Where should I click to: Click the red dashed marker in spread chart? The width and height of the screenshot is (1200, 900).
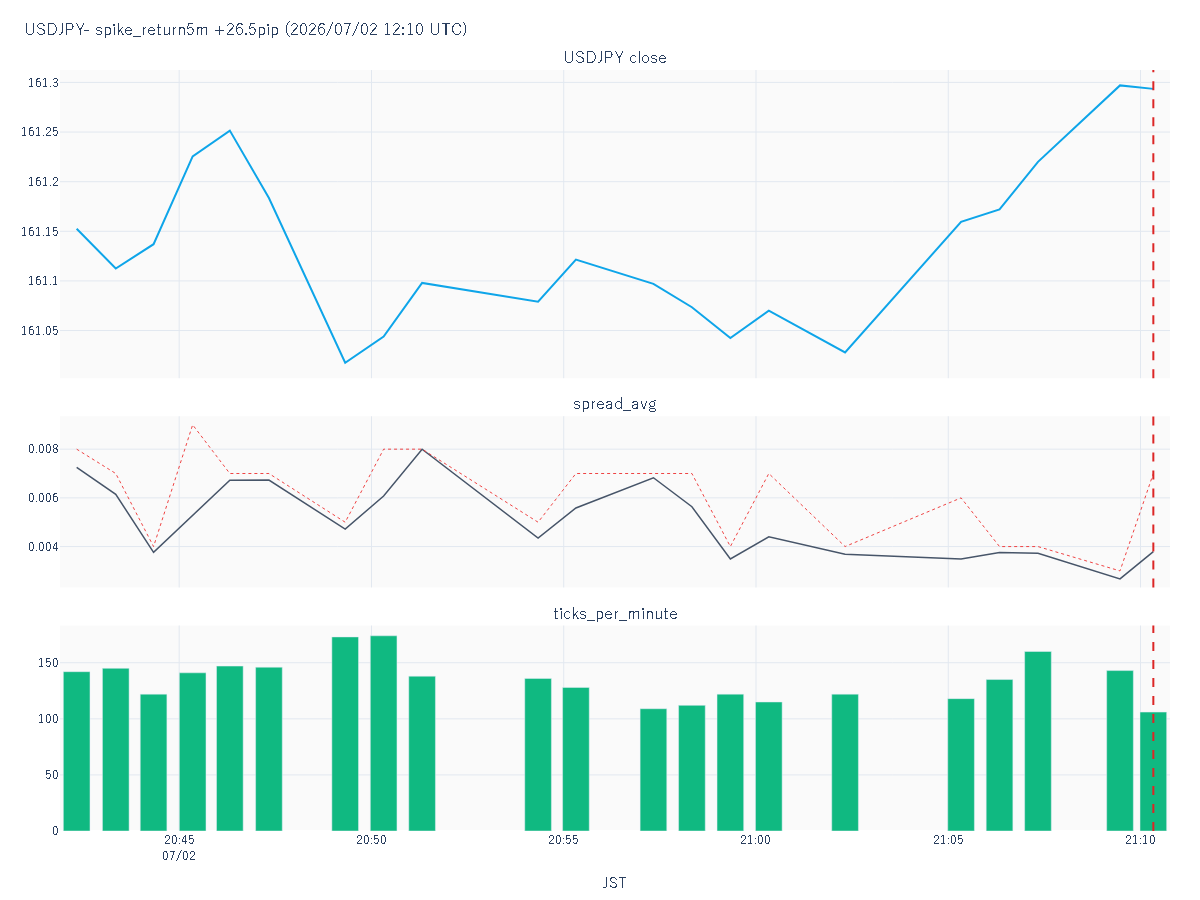pos(1153,502)
